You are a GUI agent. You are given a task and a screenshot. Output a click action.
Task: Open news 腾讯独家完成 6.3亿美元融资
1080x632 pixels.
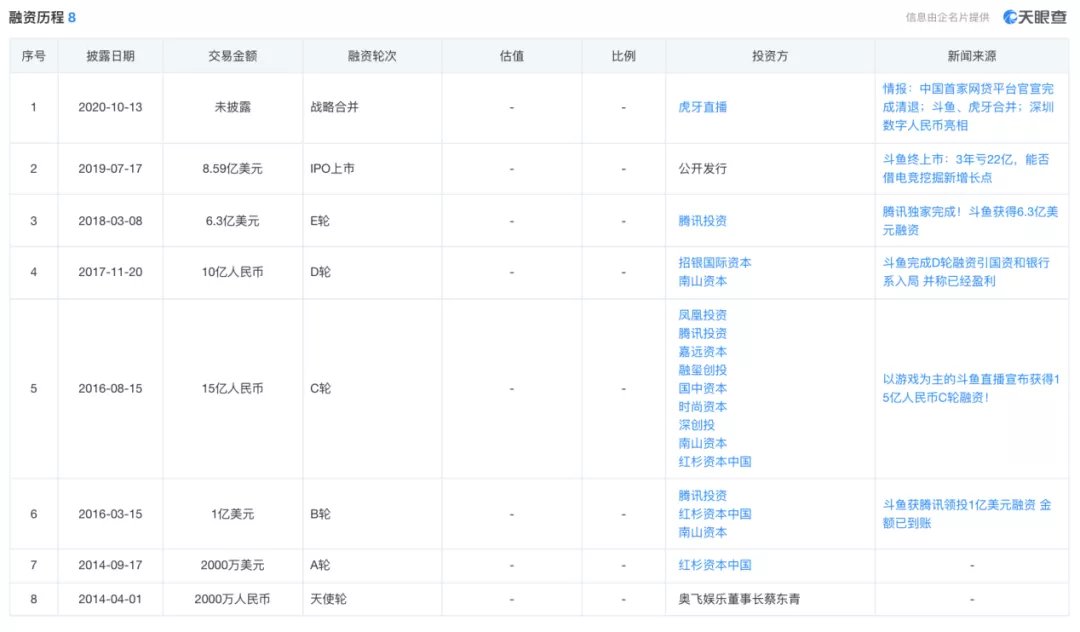click(970, 221)
